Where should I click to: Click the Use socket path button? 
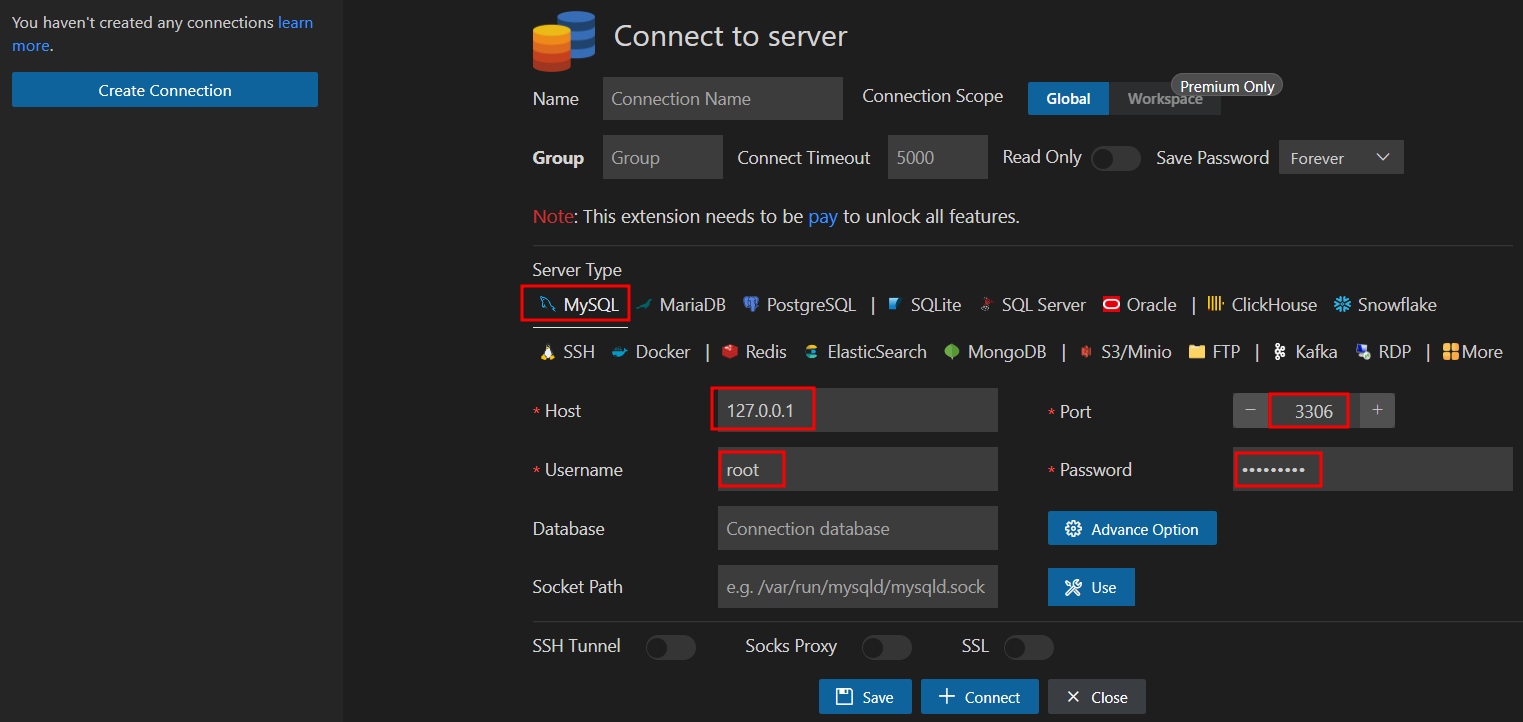click(x=1091, y=588)
